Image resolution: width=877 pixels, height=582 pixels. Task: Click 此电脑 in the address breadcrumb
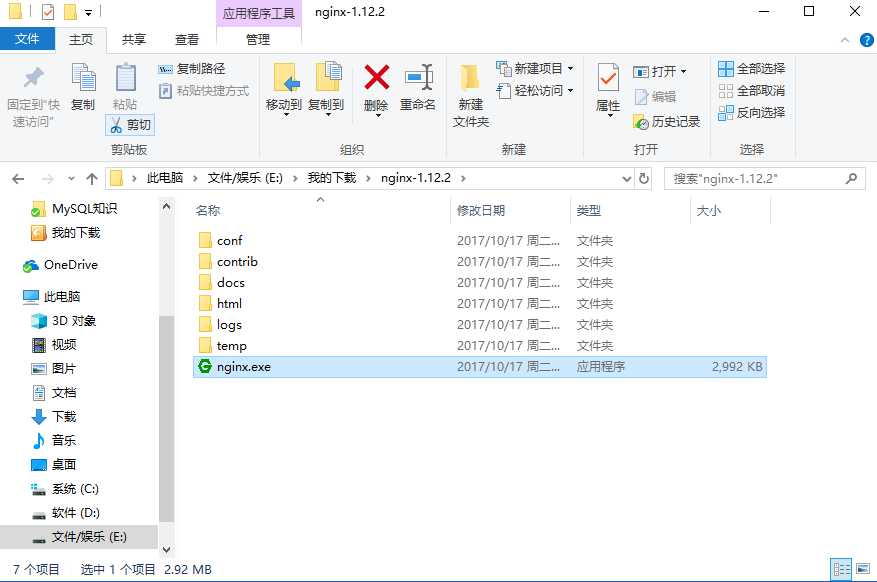click(164, 178)
